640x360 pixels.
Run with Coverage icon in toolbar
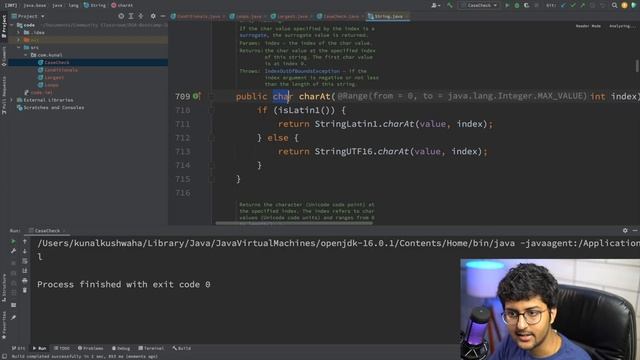(527, 5)
